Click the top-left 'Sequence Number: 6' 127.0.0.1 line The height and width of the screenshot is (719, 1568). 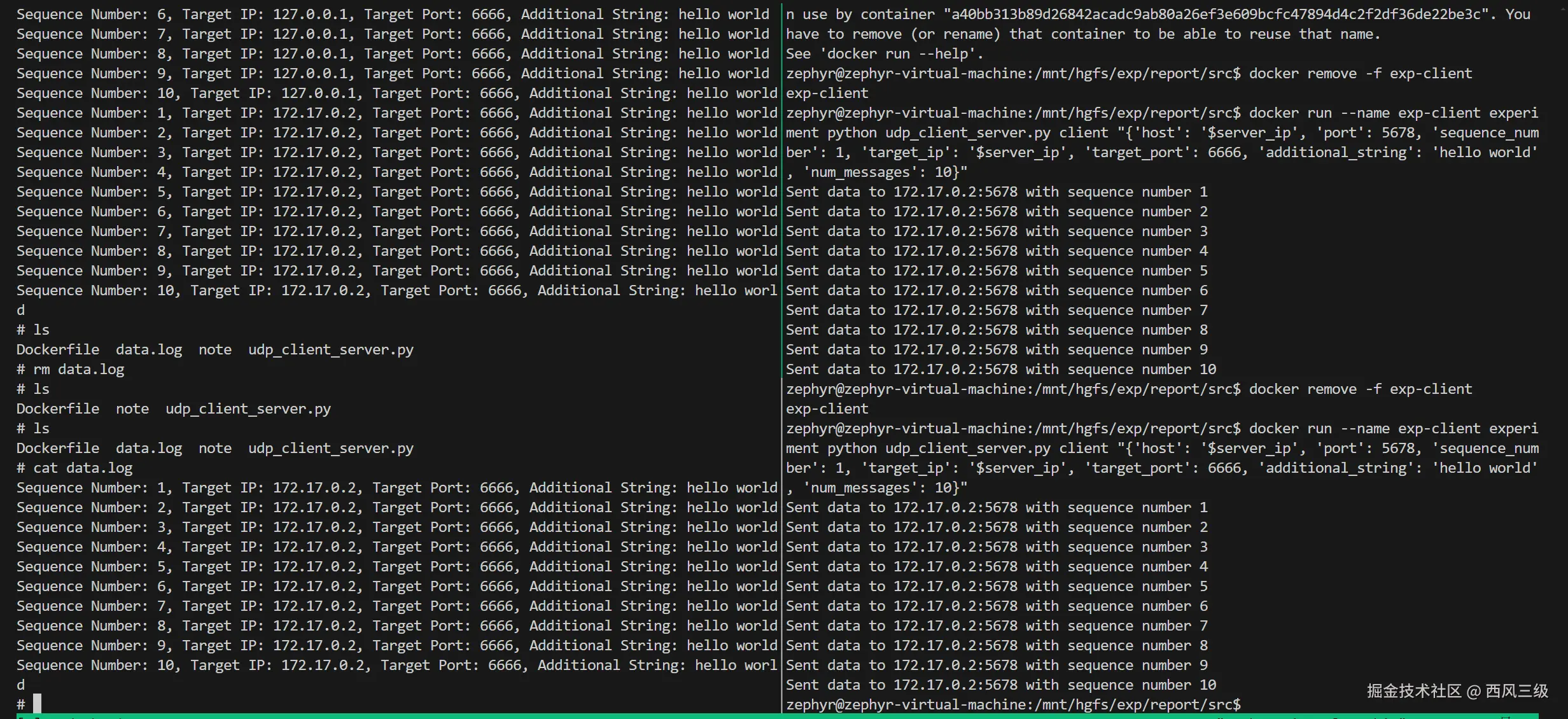[392, 14]
